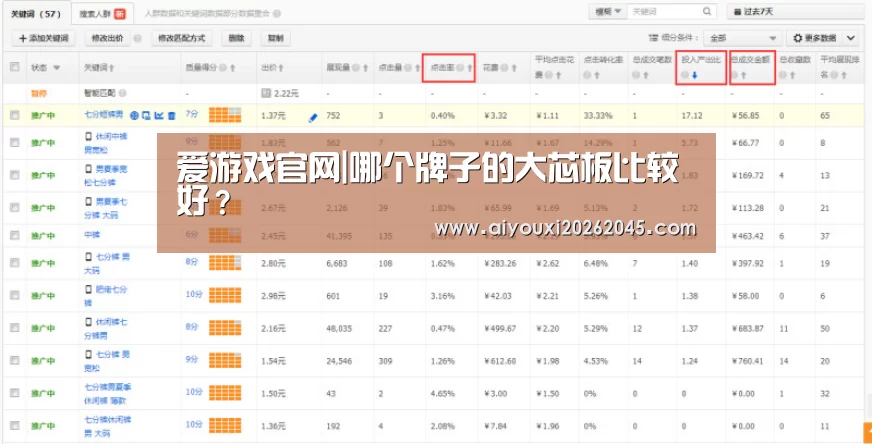Sort by 质量得分 using its arrow

(x=232, y=68)
